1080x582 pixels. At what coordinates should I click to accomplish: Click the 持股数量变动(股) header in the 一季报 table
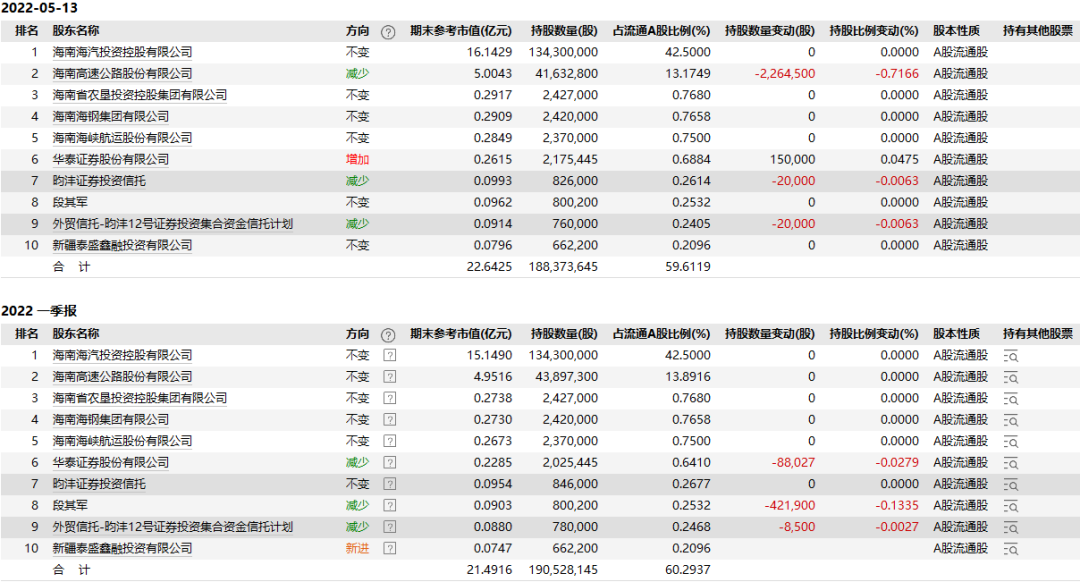tap(770, 334)
